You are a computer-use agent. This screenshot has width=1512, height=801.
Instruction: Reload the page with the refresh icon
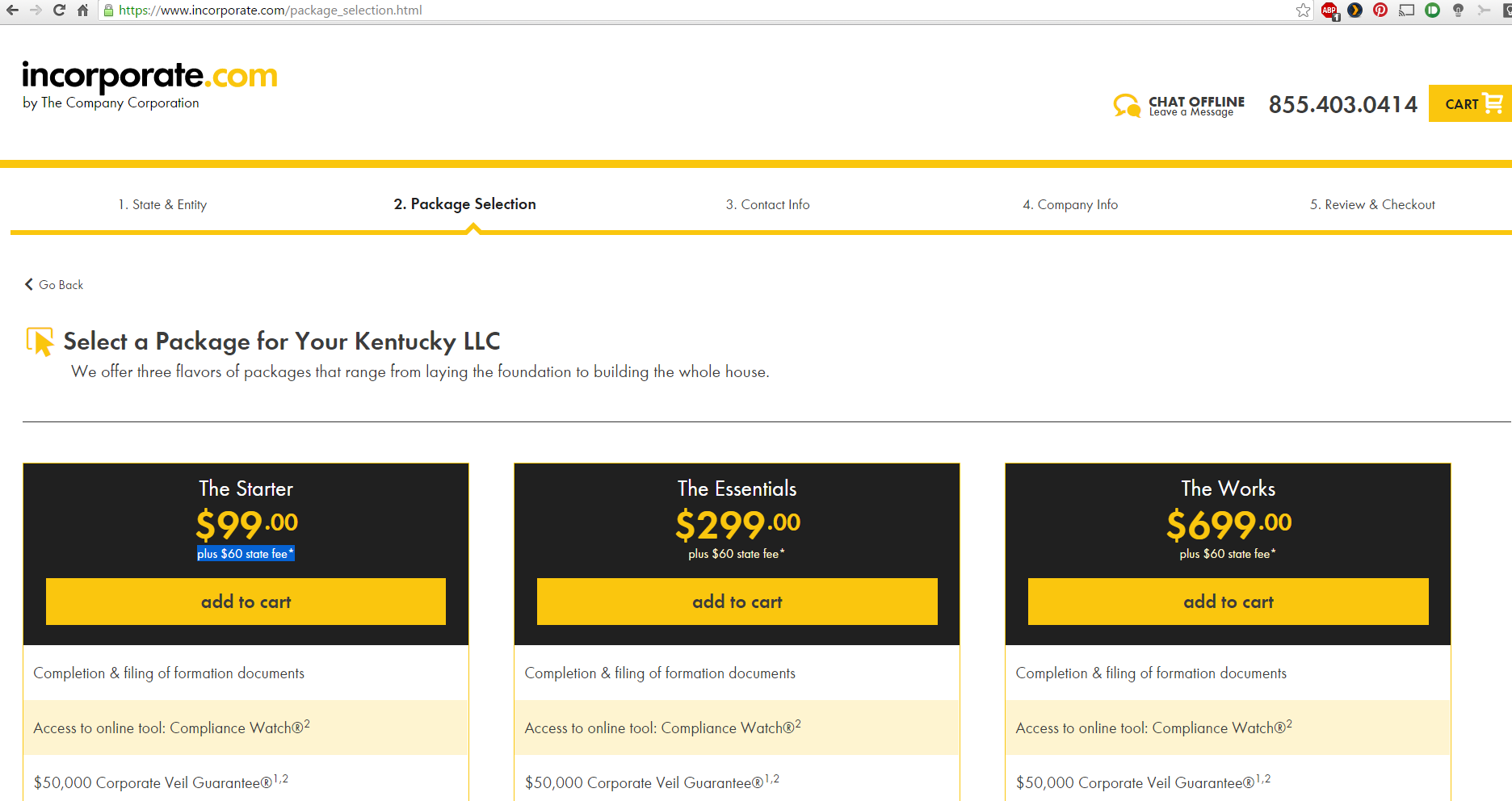(59, 10)
